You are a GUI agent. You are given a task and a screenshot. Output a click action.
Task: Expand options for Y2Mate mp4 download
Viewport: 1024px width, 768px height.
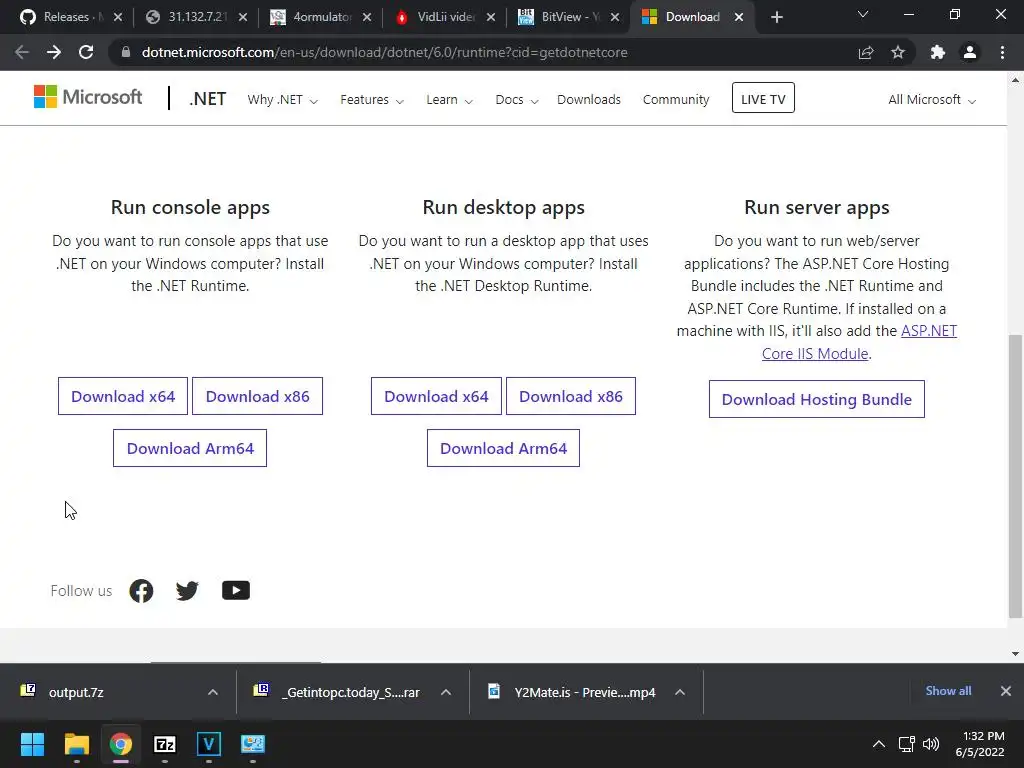pos(680,692)
